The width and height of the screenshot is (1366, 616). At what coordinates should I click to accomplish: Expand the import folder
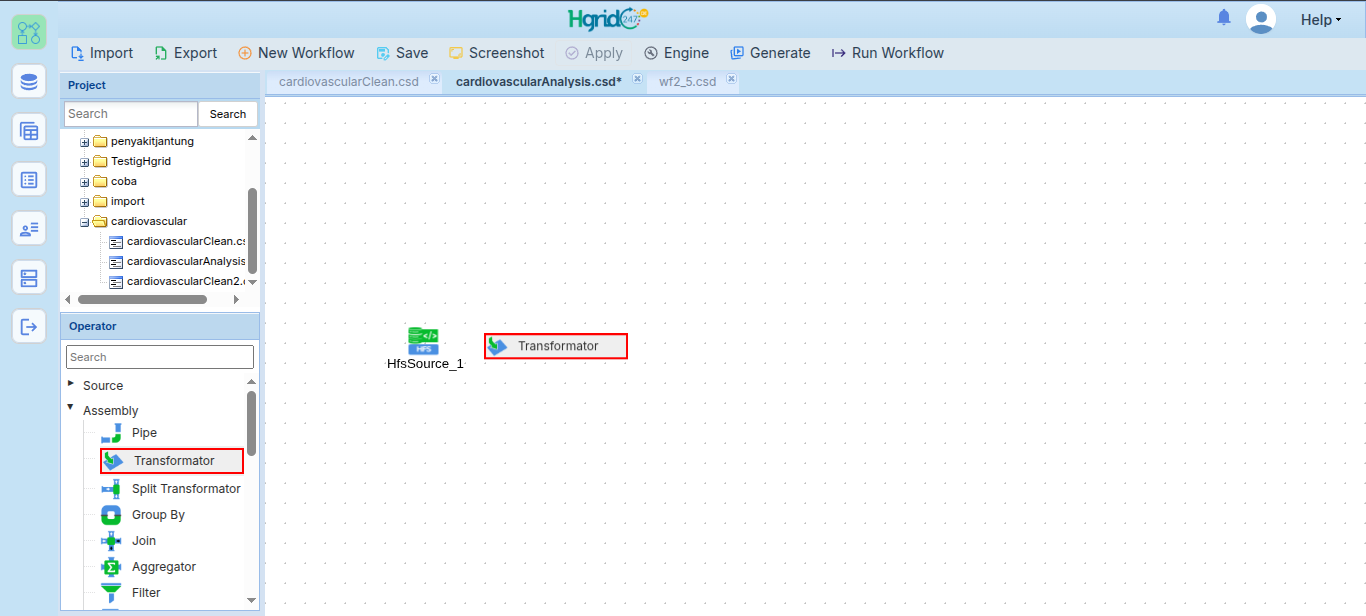coord(85,202)
